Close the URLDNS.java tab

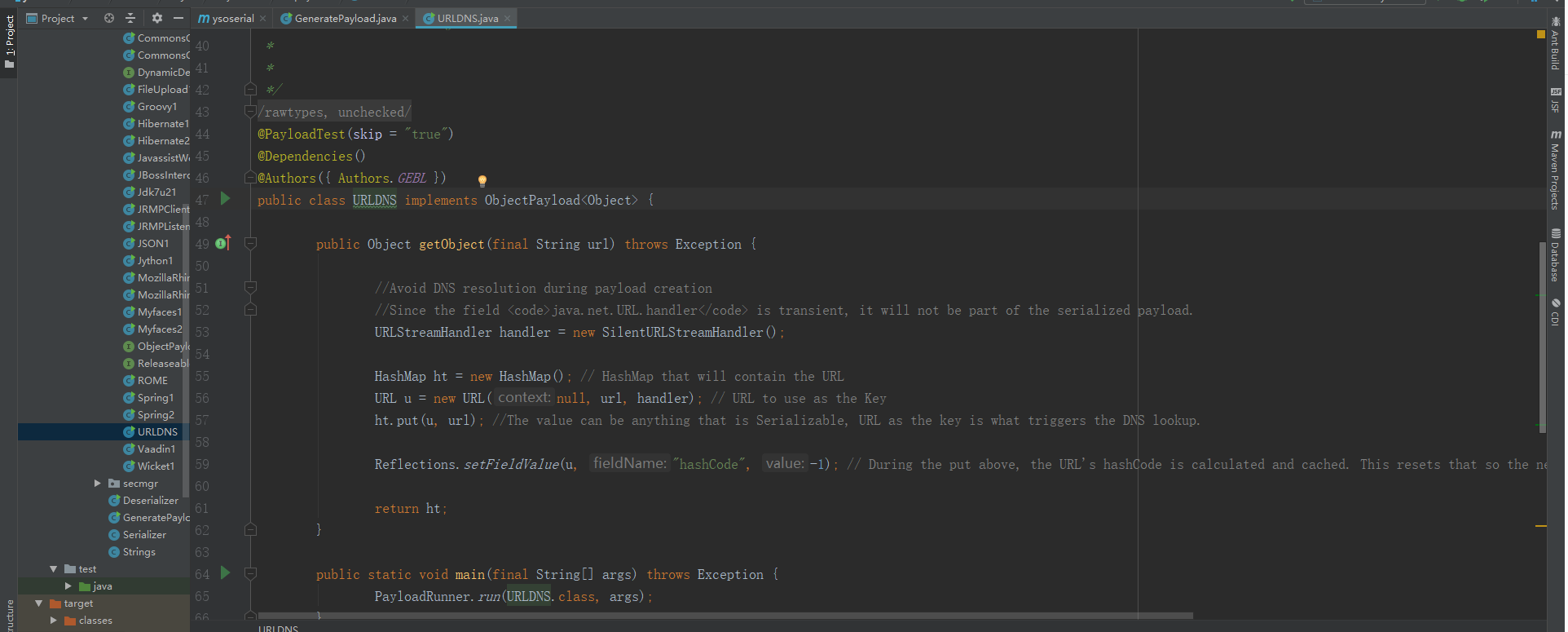pos(507,19)
